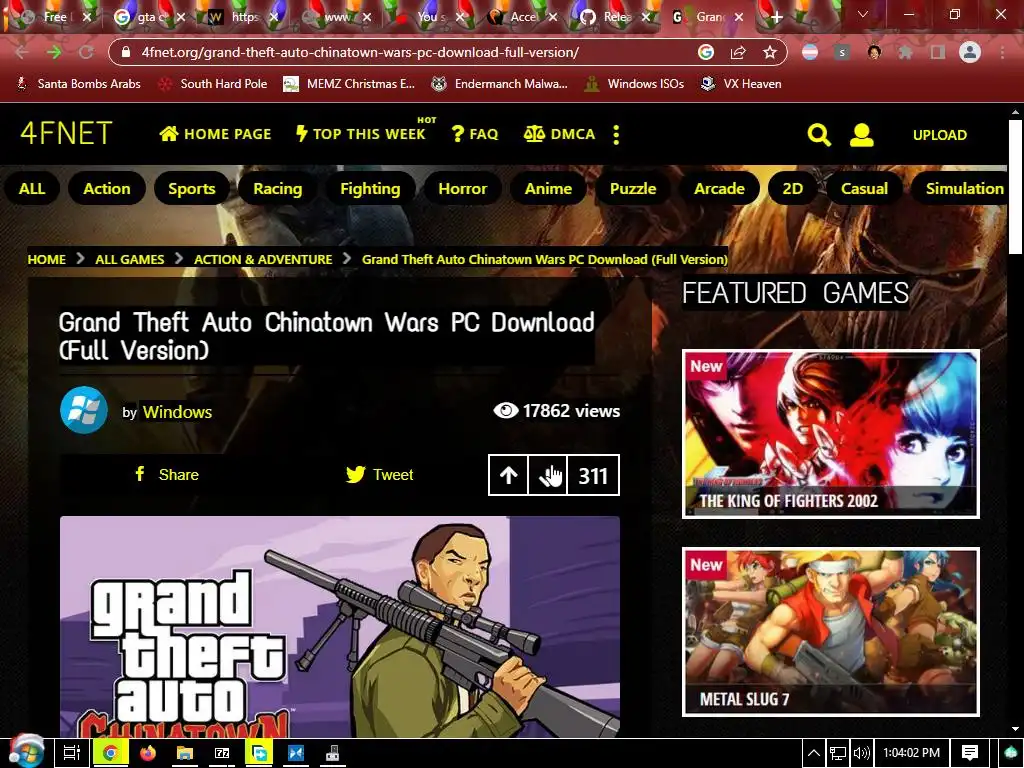Image resolution: width=1024 pixels, height=768 pixels.
Task: Open the South Hard Pole bookmark
Action: click(213, 84)
